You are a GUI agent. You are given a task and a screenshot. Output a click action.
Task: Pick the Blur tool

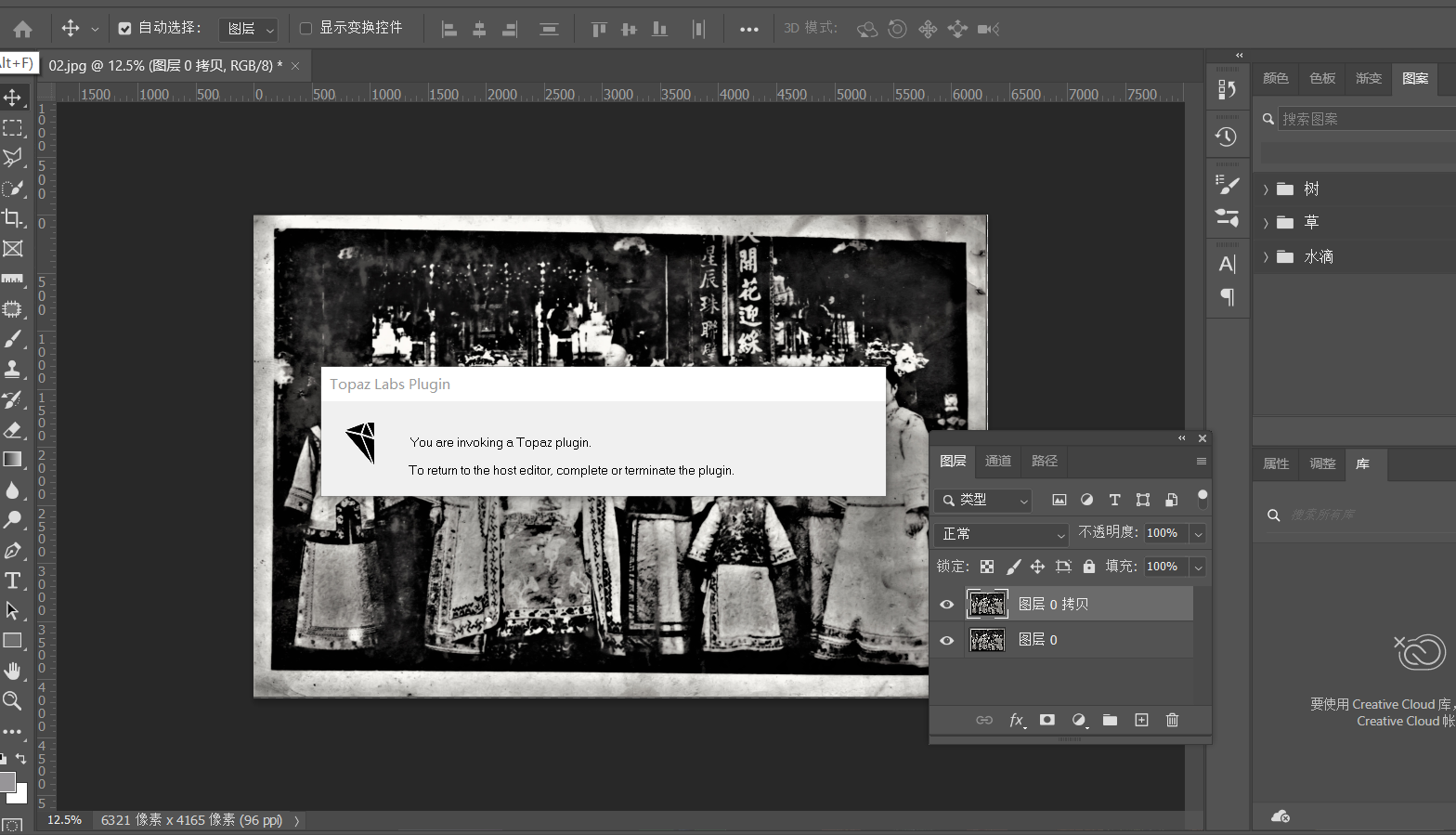coord(13,490)
